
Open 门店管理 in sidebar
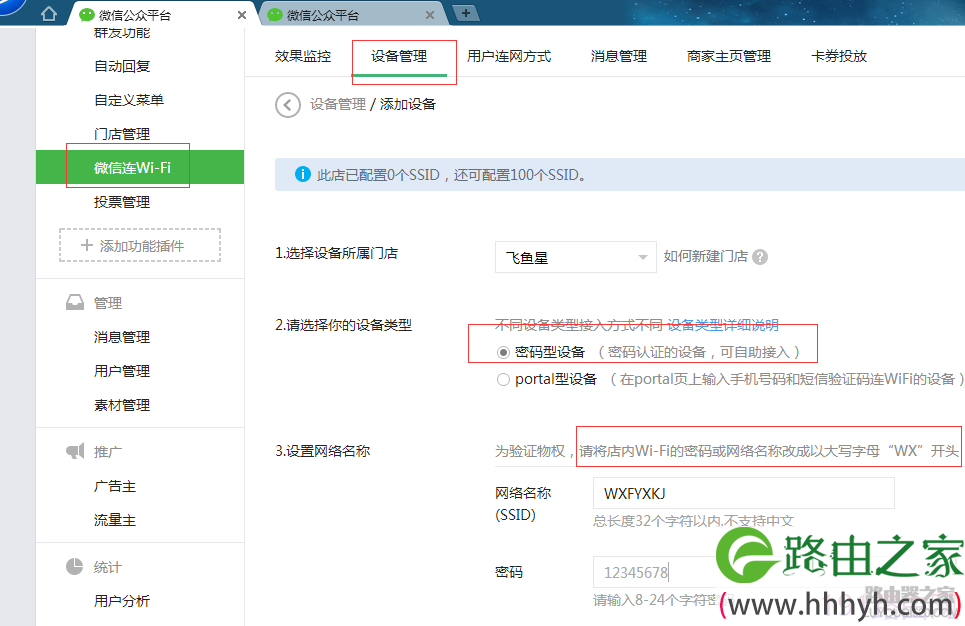122,134
